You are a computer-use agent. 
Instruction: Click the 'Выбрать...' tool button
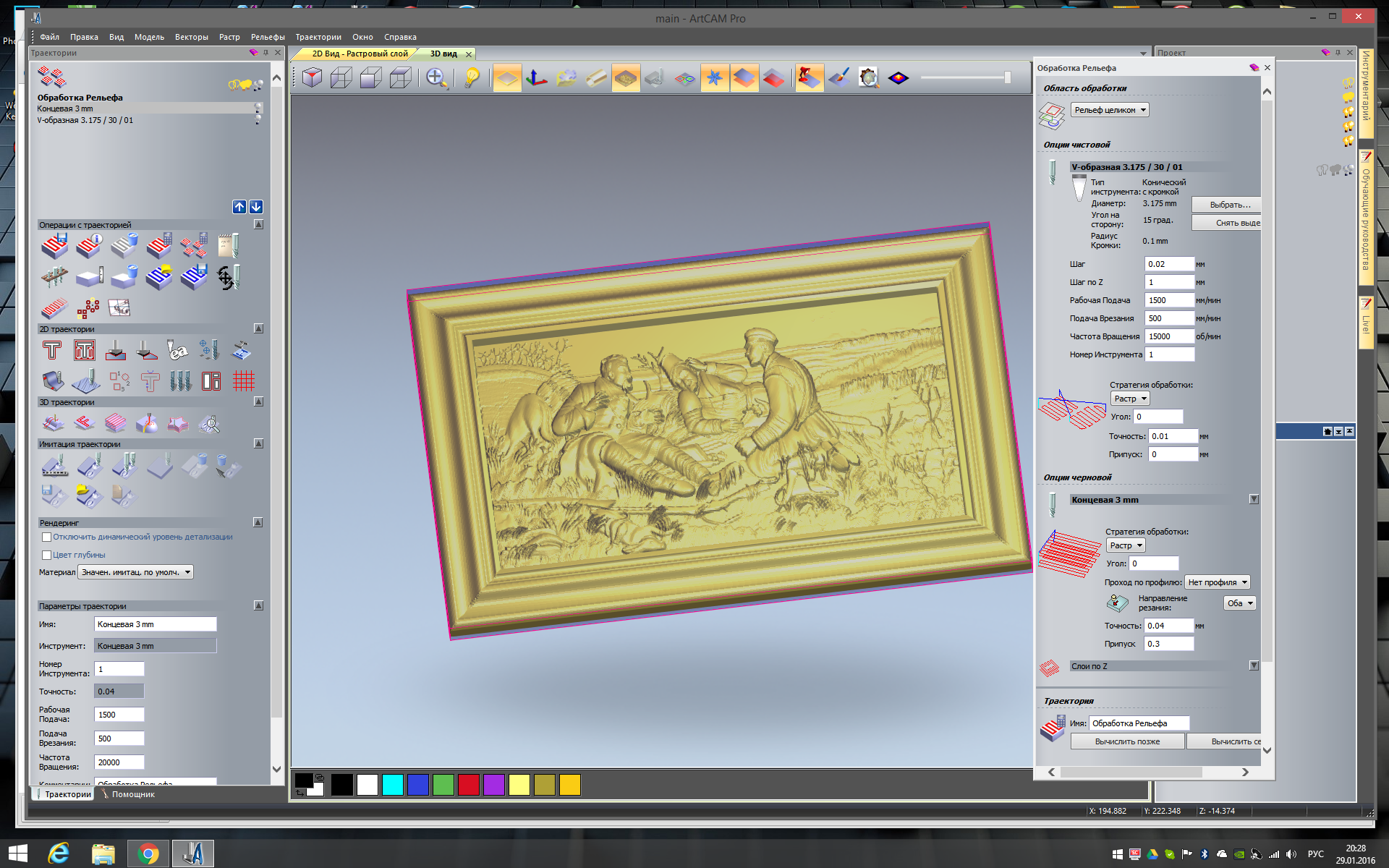pos(1228,205)
